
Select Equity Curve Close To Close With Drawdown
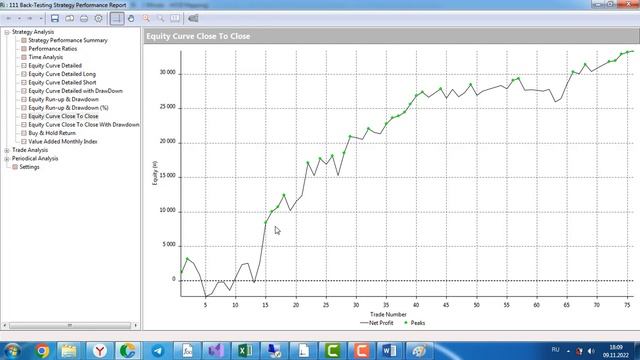tap(84, 124)
